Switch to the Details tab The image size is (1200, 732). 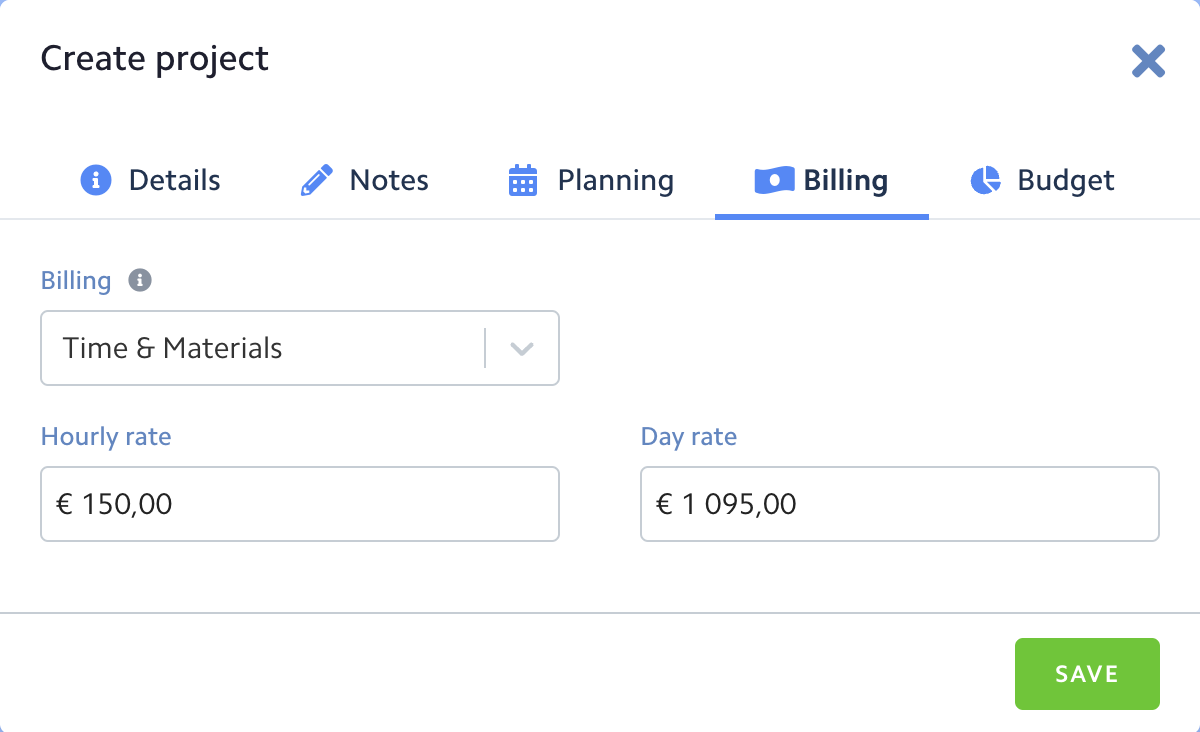tap(174, 181)
